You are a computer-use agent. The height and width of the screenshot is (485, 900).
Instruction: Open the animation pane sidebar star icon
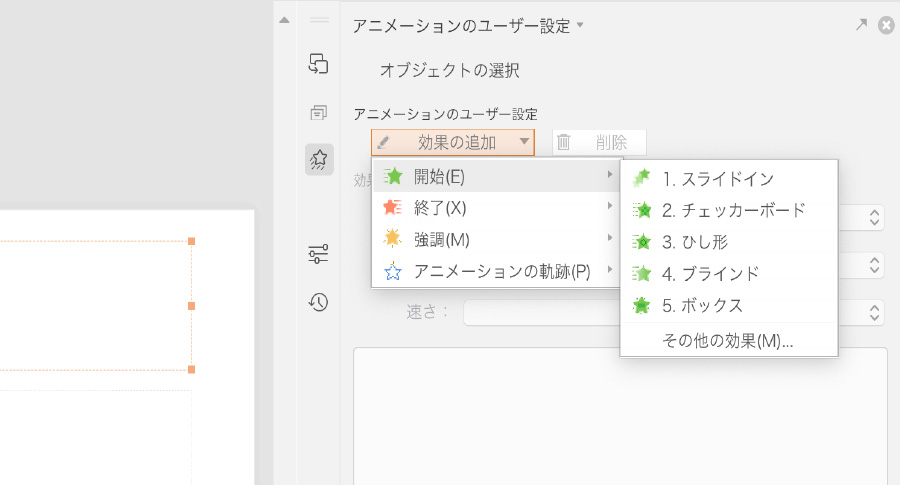pyautogui.click(x=319, y=159)
